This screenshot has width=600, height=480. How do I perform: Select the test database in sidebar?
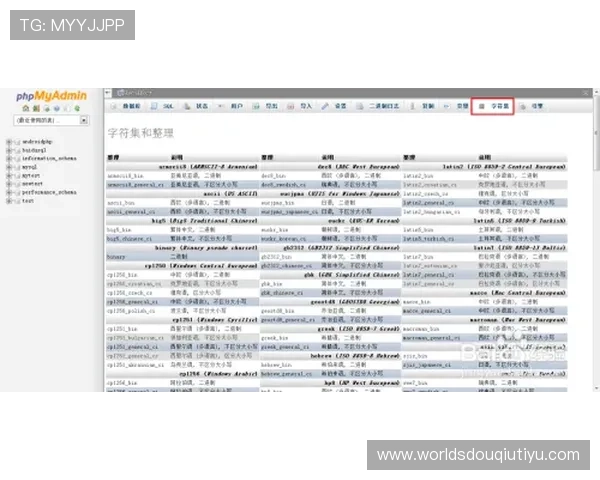(x=28, y=200)
